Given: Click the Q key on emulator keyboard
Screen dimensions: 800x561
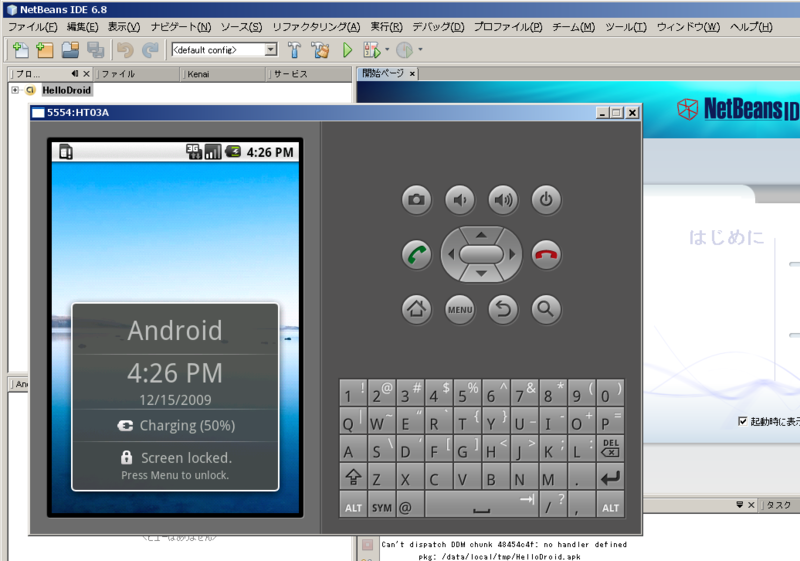Looking at the screenshot, I should point(353,421).
